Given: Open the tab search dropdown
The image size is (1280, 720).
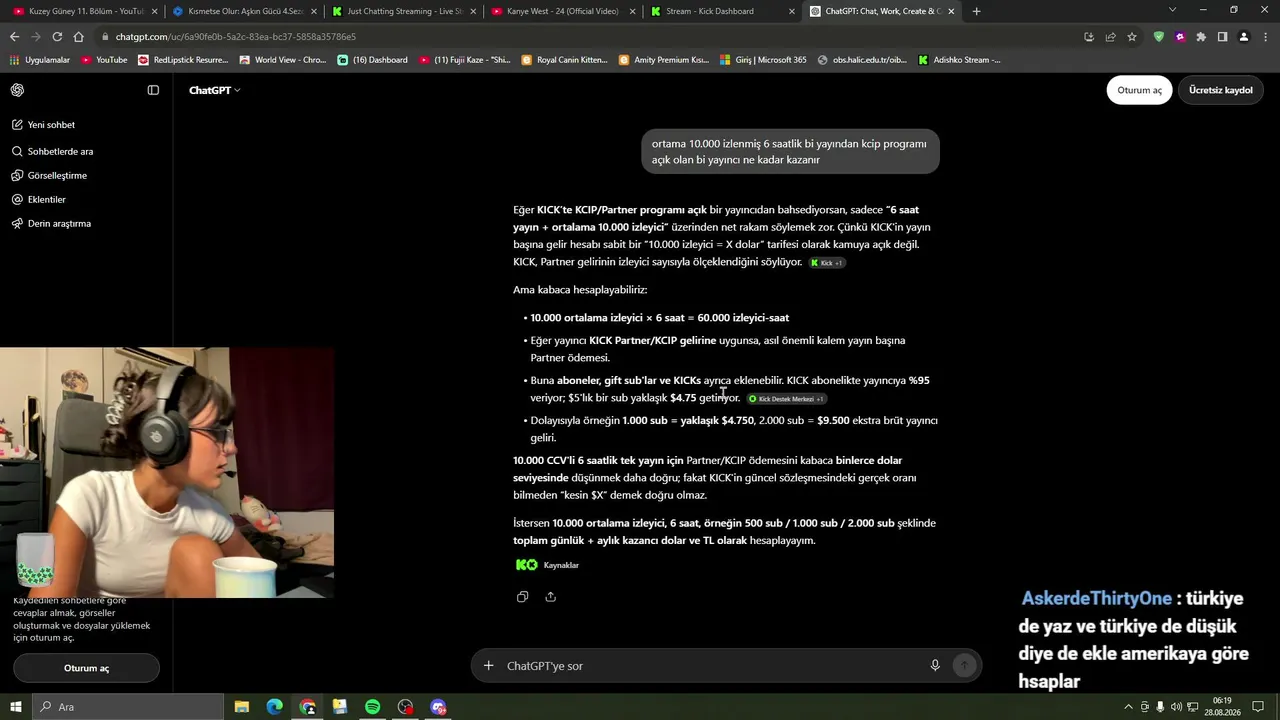Looking at the screenshot, I should pos(1173,10).
